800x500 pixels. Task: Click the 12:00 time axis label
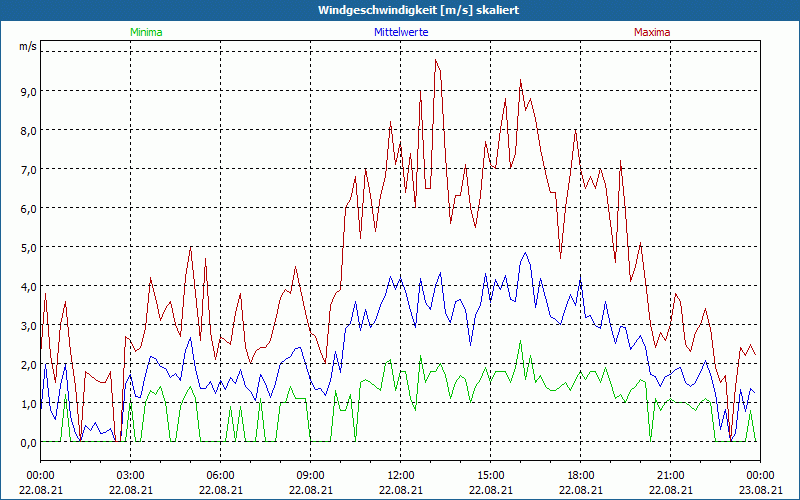[x=401, y=476]
